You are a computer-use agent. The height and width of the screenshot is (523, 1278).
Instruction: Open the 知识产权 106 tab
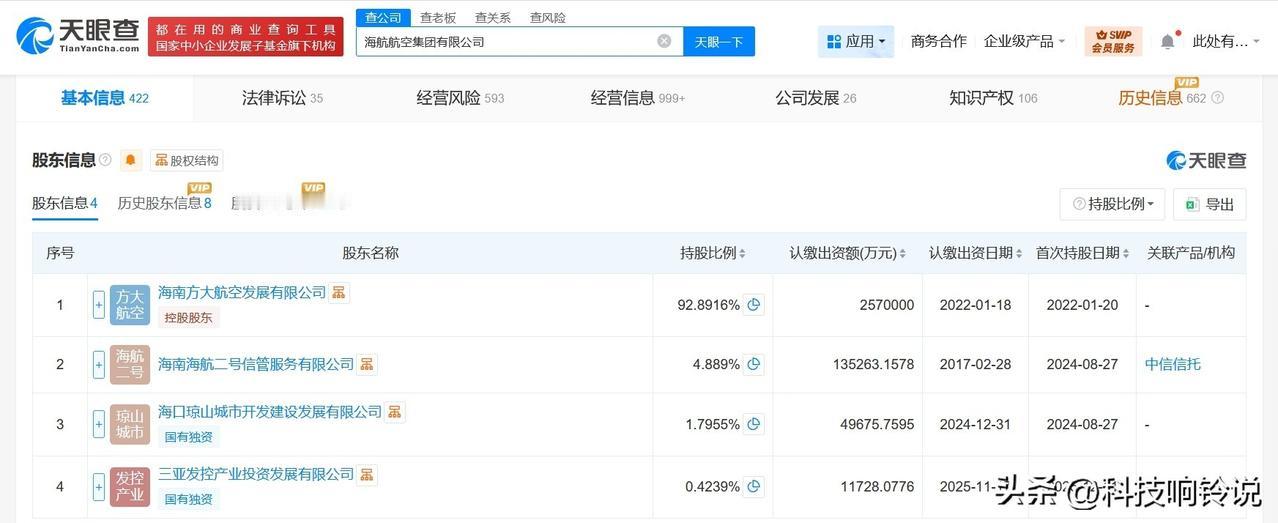[x=993, y=98]
